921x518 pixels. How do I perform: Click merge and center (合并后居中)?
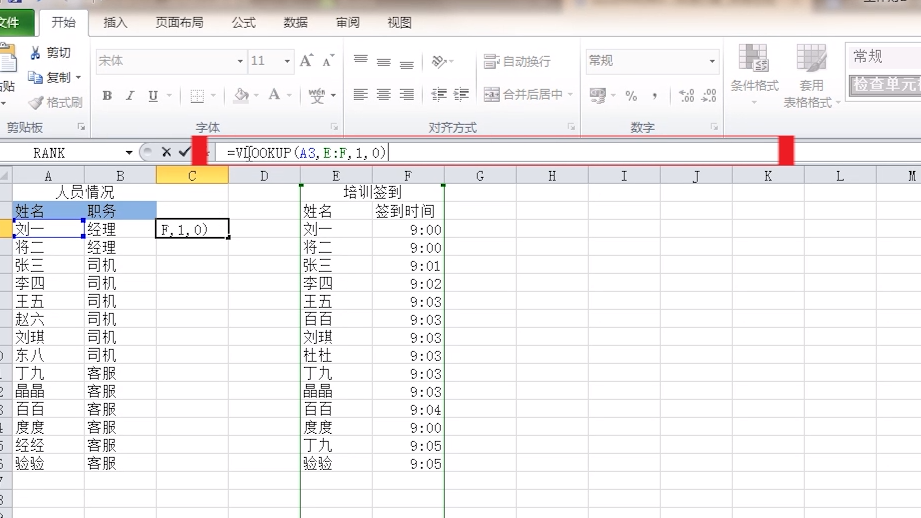[523, 95]
